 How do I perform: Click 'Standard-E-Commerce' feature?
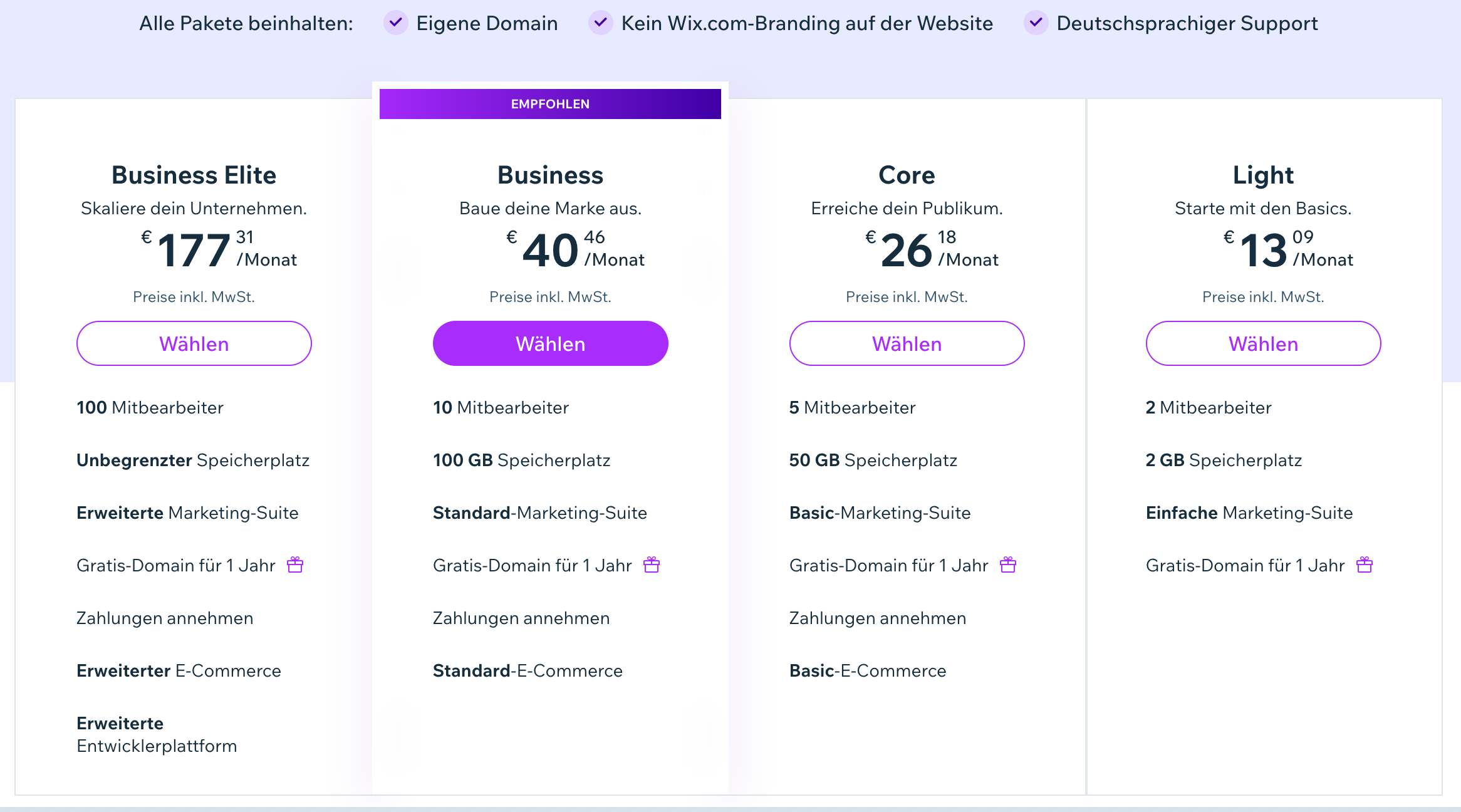528,670
